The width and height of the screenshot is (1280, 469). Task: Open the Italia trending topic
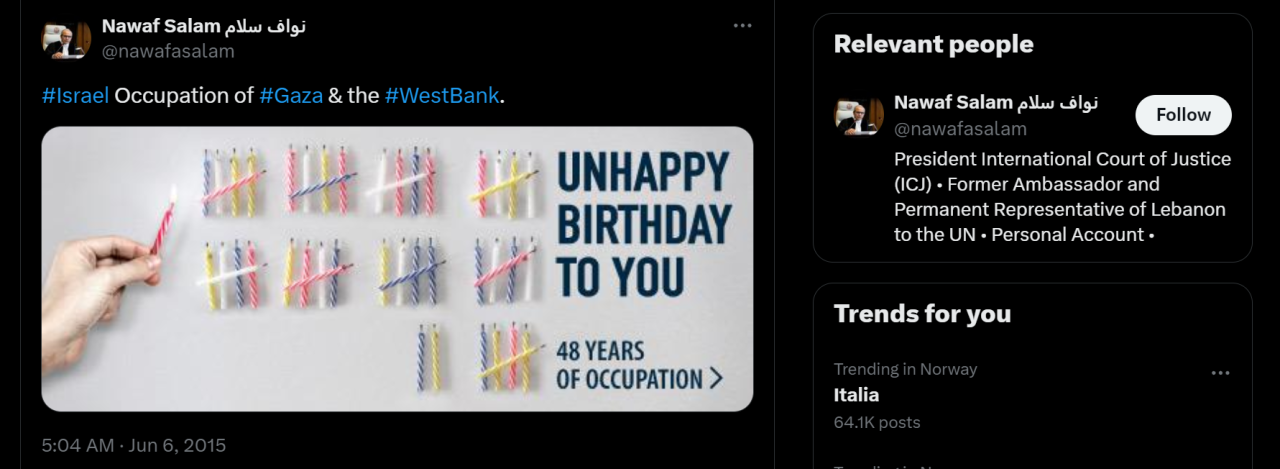pos(856,395)
